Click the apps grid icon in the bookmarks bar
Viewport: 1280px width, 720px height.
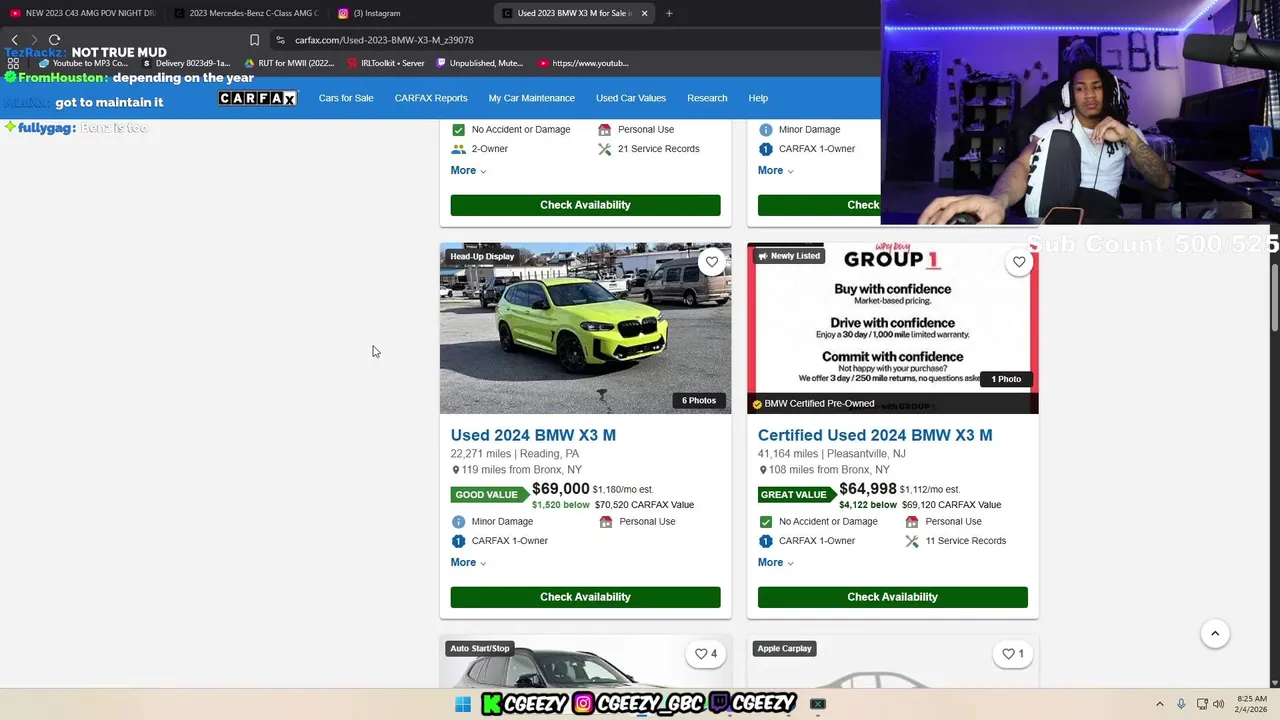13,63
